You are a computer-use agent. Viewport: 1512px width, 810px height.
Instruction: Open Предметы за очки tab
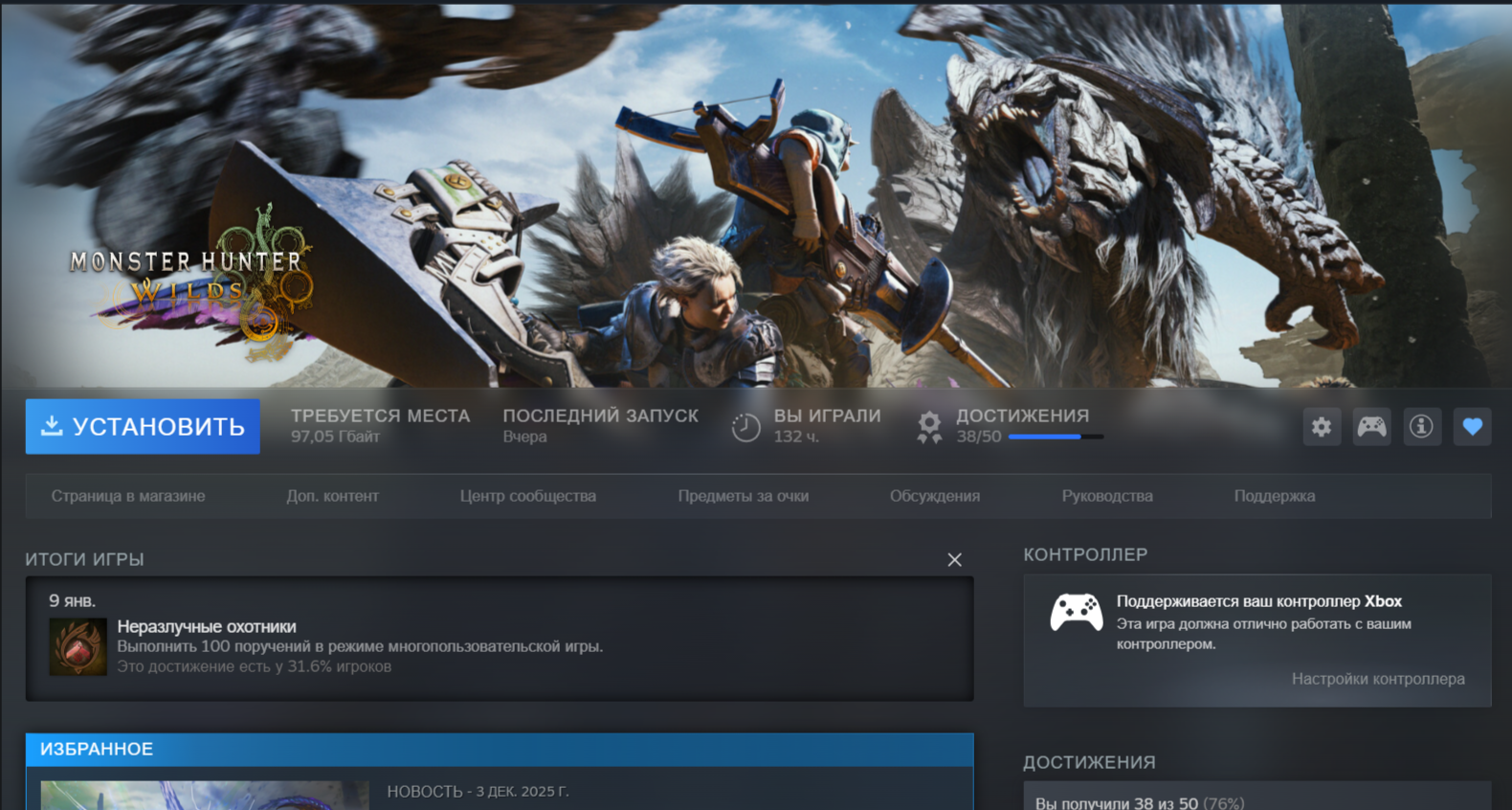[744, 496]
